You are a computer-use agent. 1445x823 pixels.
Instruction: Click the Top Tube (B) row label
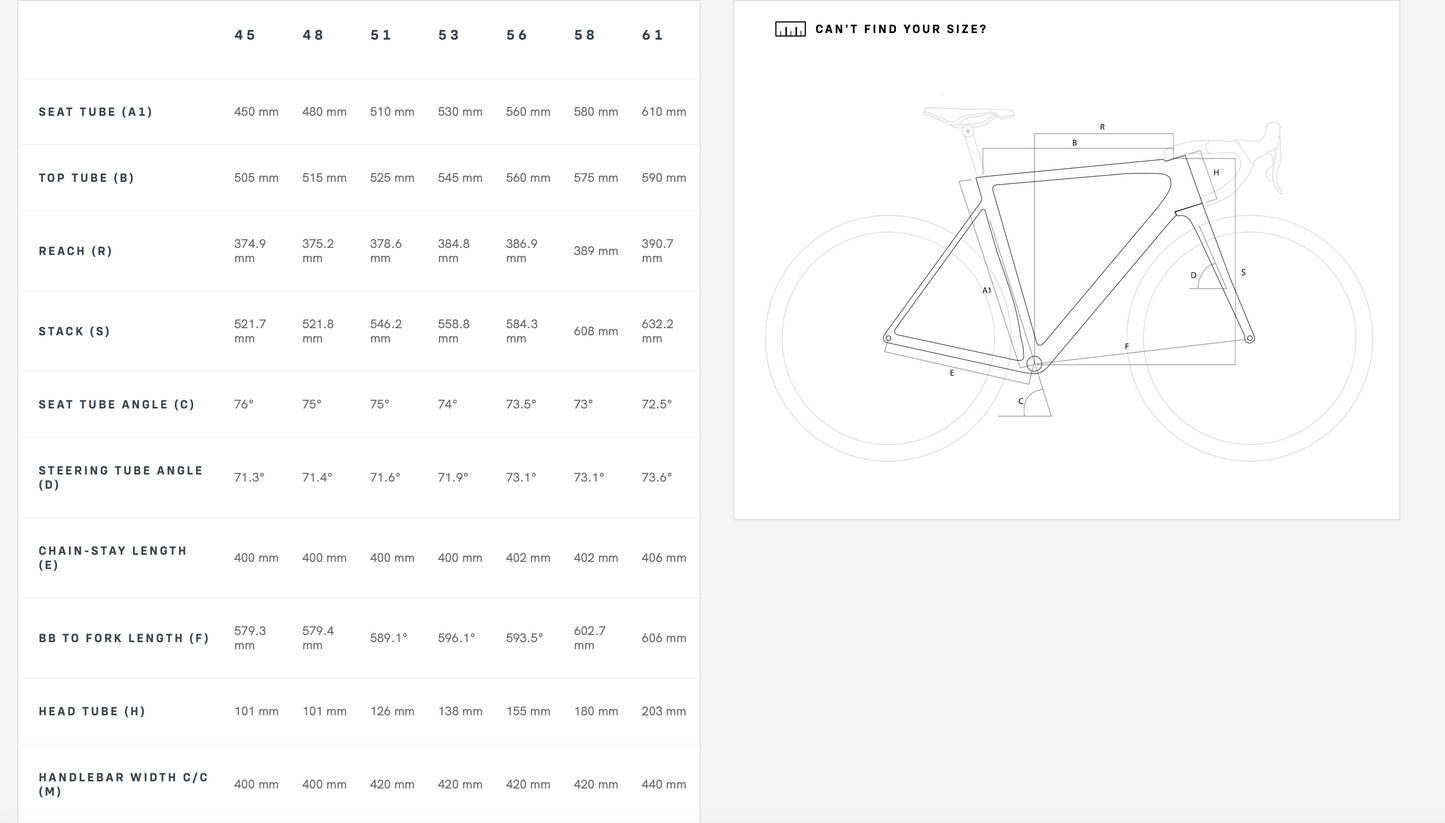[x=86, y=178]
